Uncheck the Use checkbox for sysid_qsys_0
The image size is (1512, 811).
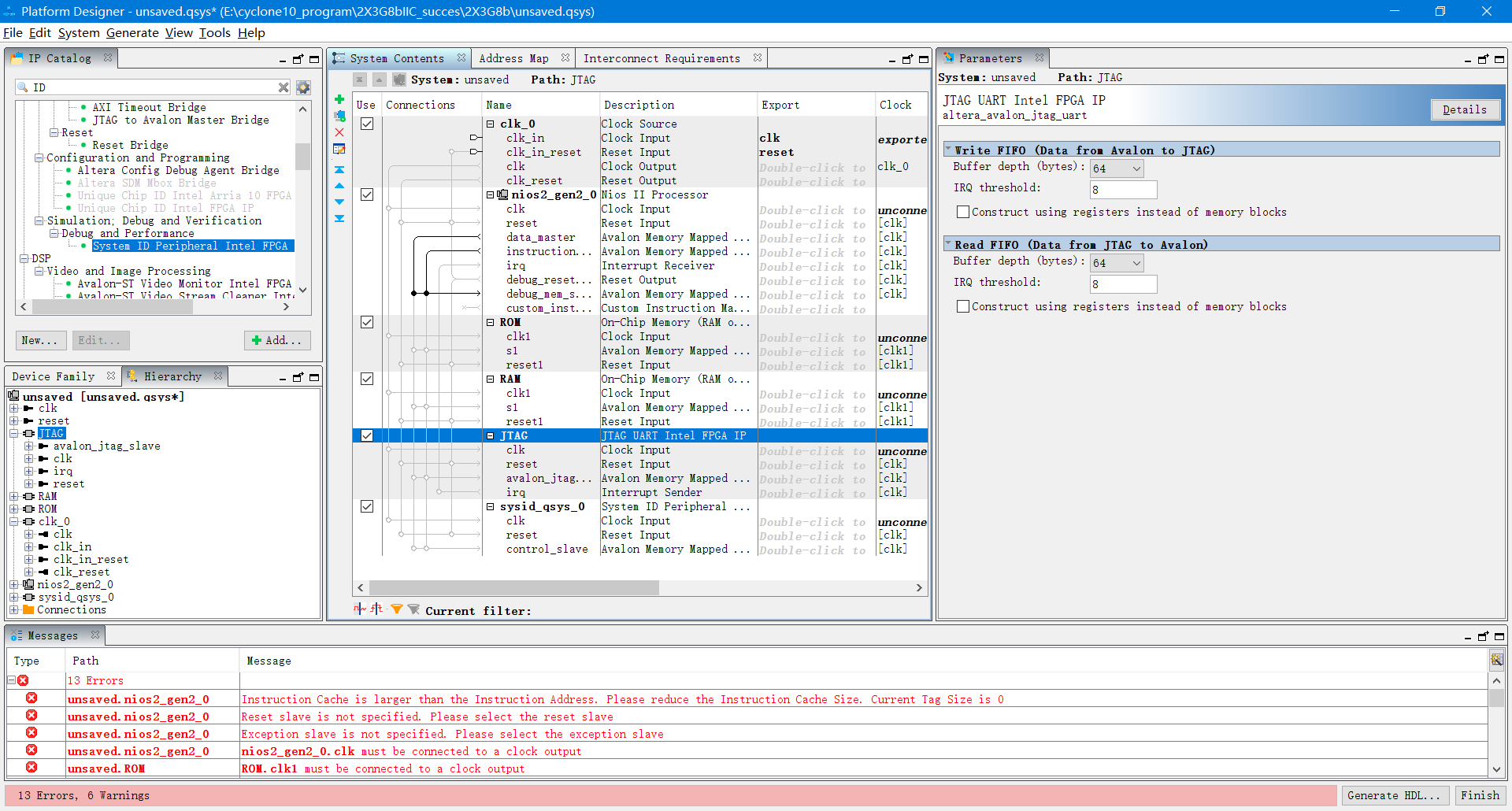[367, 506]
